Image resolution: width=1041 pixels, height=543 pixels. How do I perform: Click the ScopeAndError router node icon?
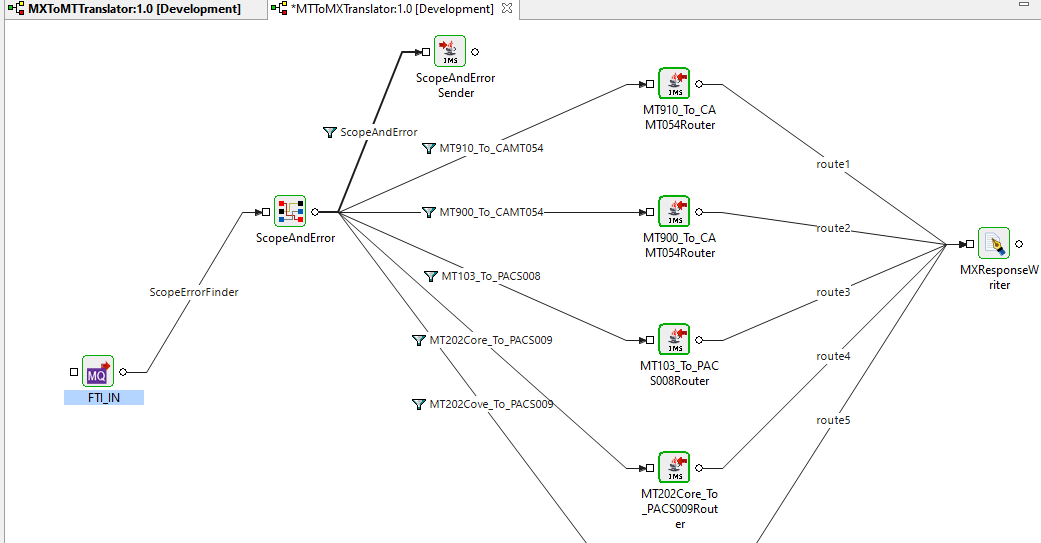pyautogui.click(x=290, y=212)
